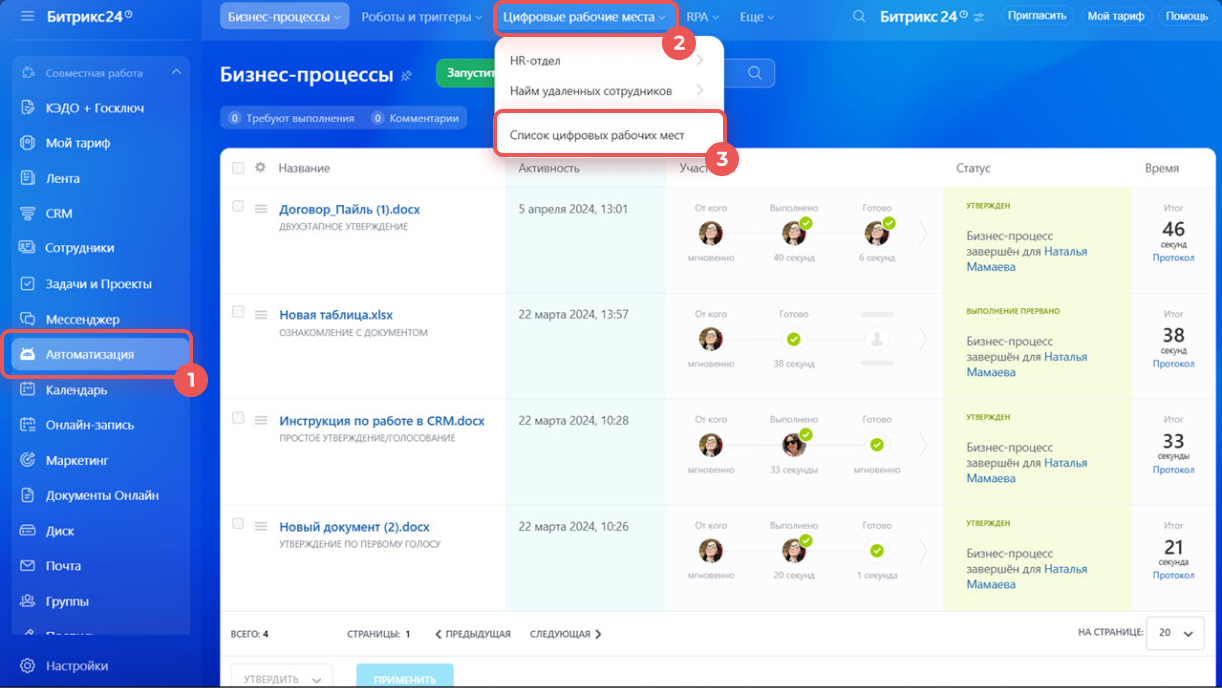Open Протокол link for 46 секунд row

pos(1173,258)
